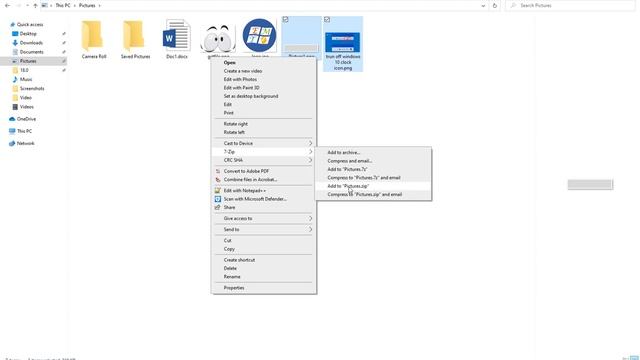
Task: Click Pictures in the breadcrumb path
Action: coord(87,5)
